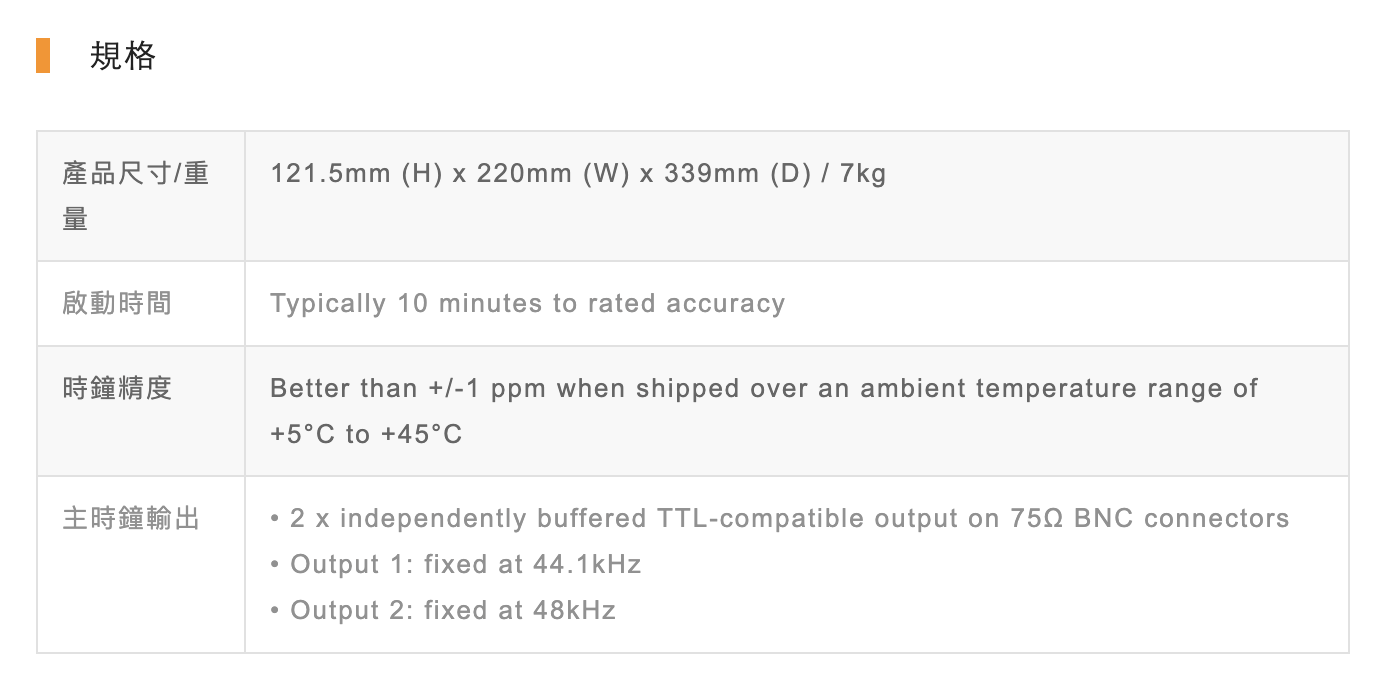The width and height of the screenshot is (1388, 690).
Task: Select the 啟動時間 label cell
Action: coord(117,303)
